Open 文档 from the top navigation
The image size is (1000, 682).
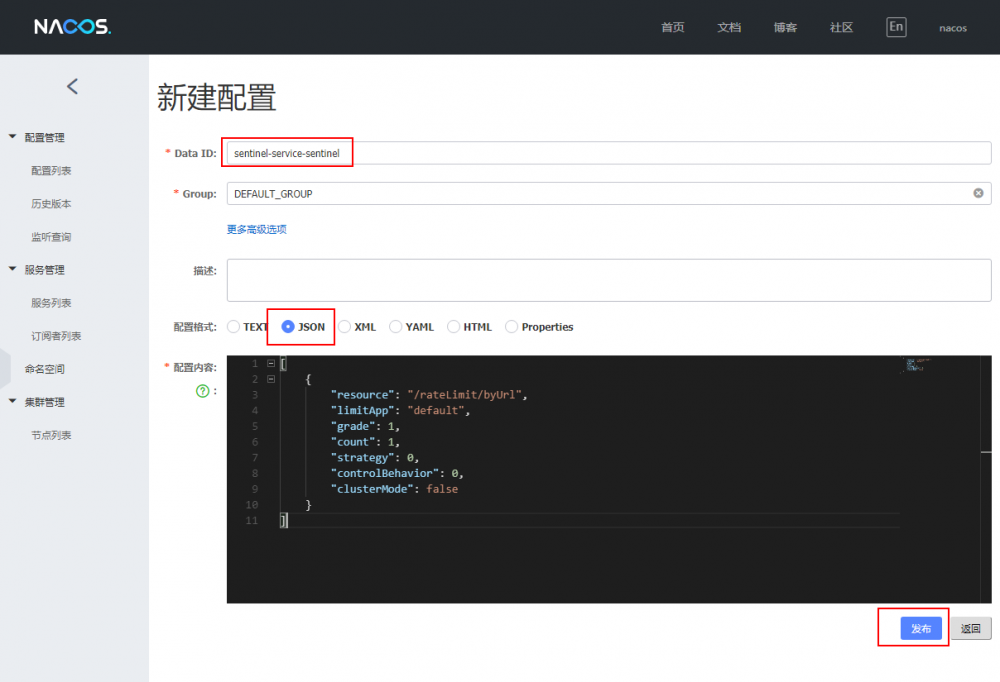[729, 27]
